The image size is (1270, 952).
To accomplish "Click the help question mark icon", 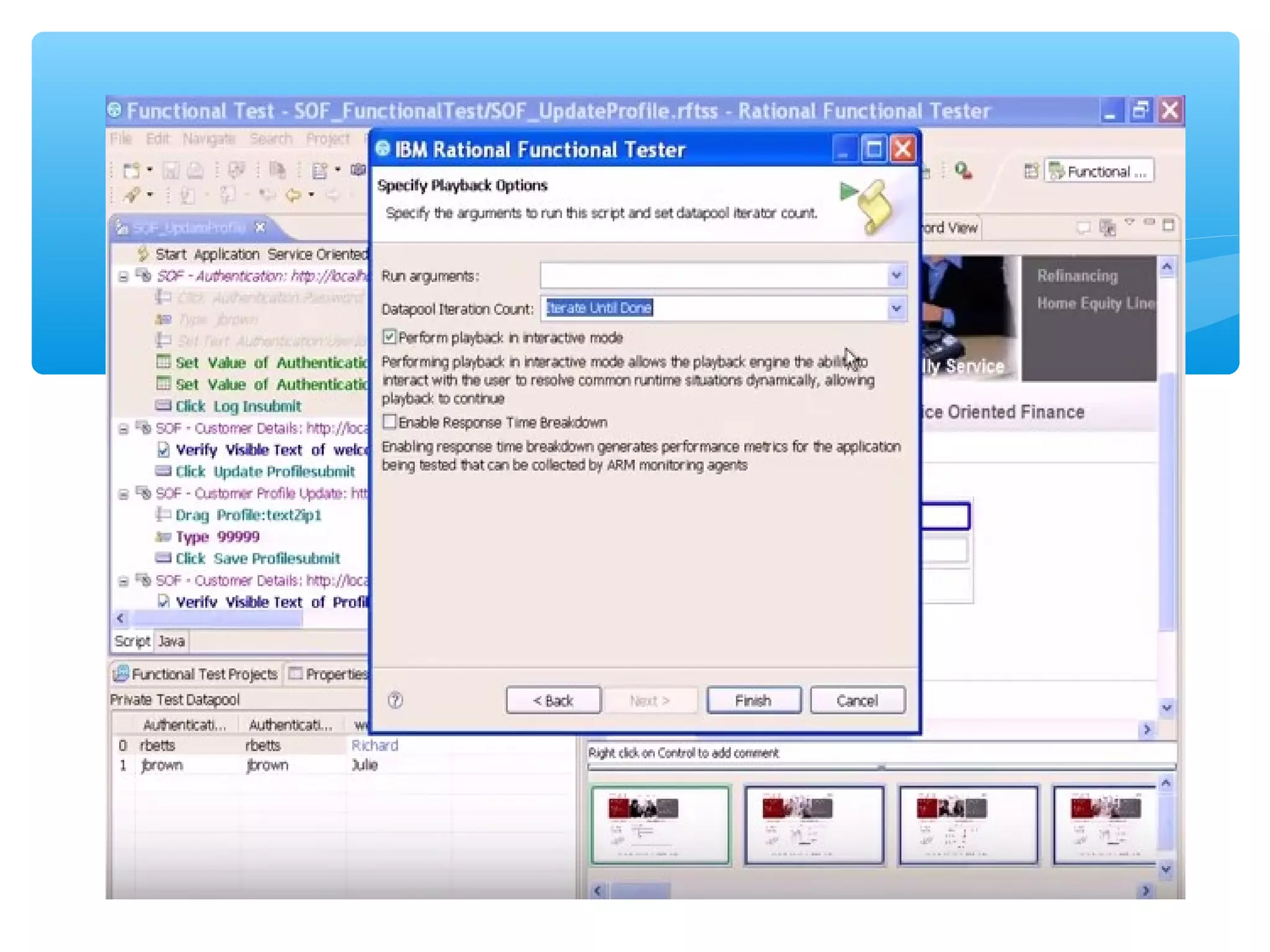I will [395, 700].
